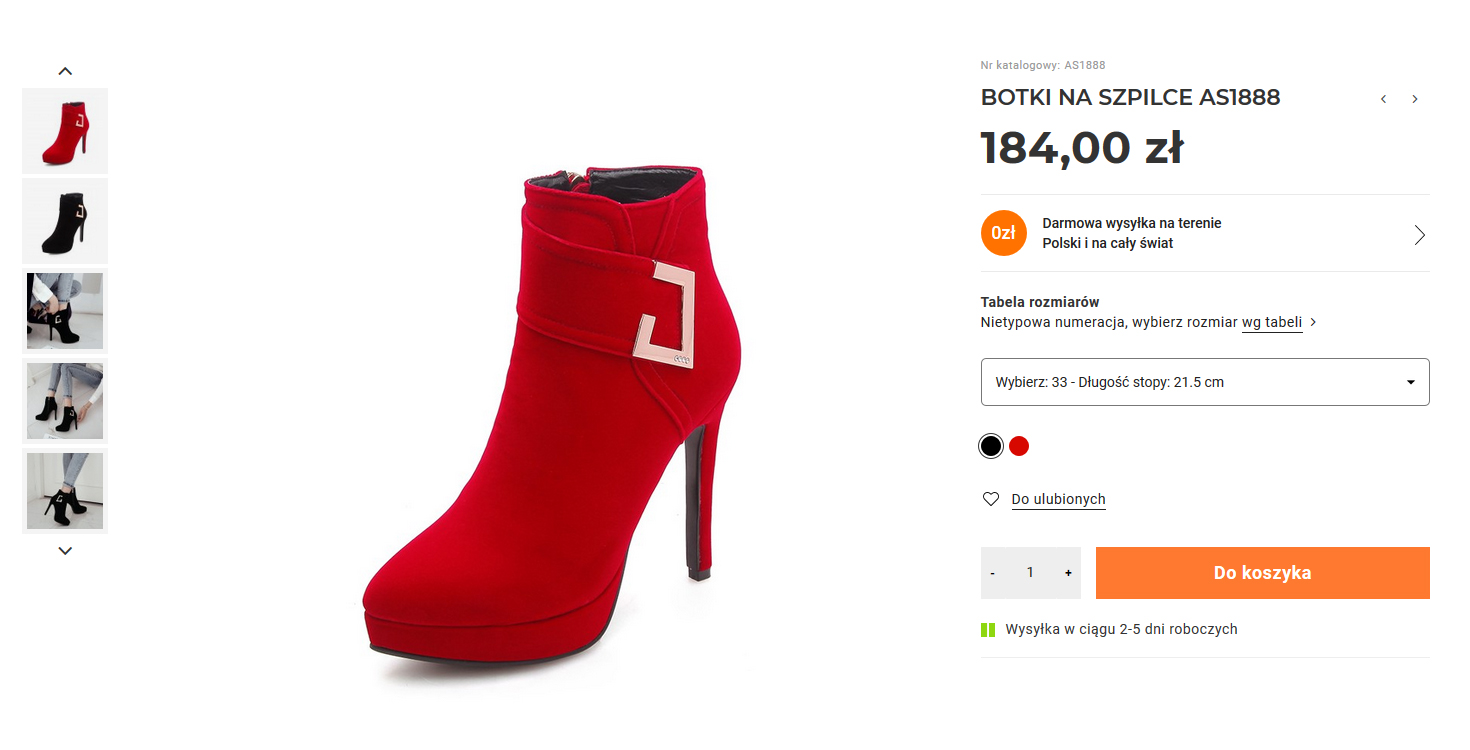Click the orange 0zł free shipping badge
This screenshot has height=750, width=1470.
pos(1003,233)
